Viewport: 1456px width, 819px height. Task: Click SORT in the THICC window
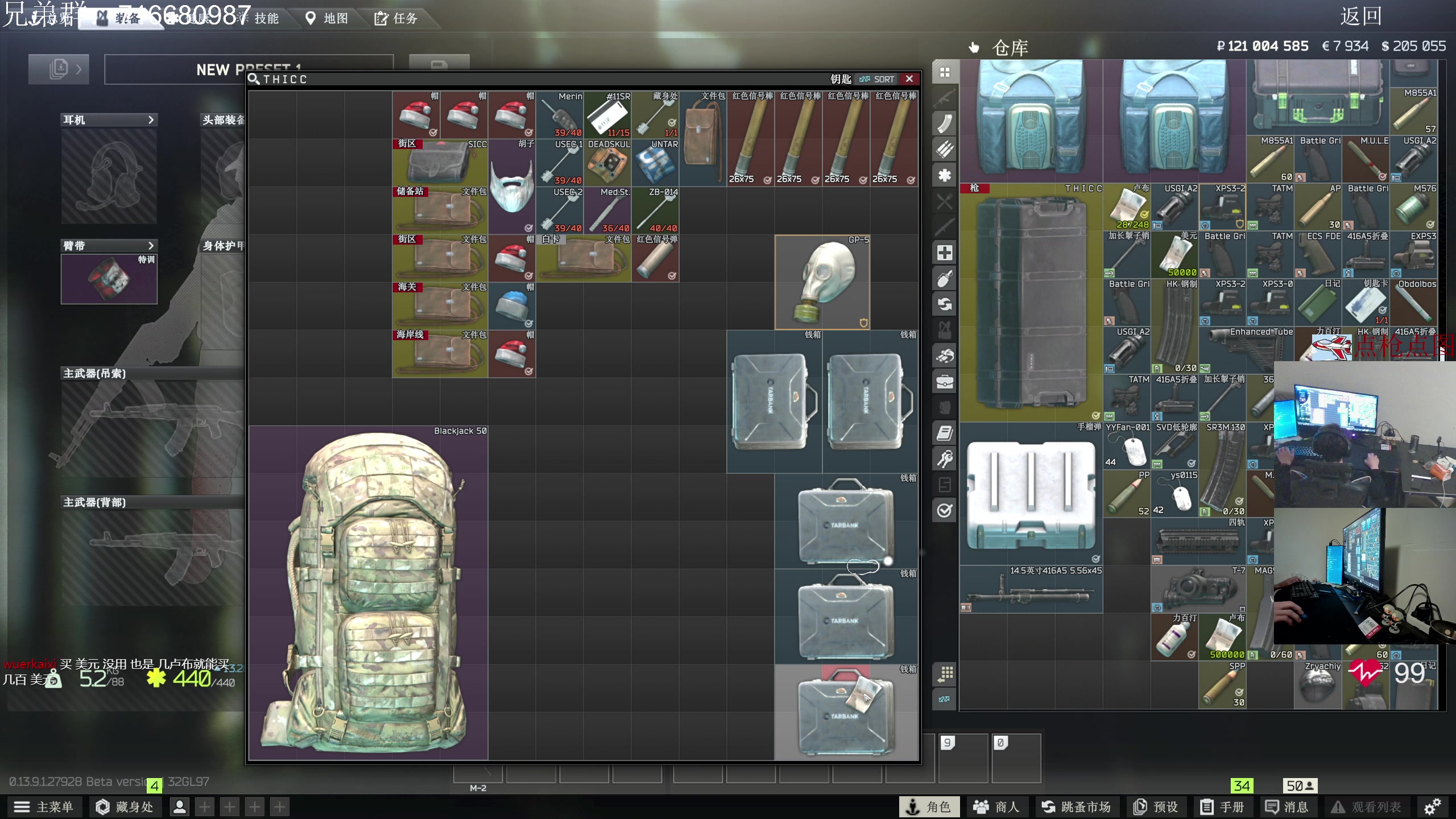pos(877,79)
